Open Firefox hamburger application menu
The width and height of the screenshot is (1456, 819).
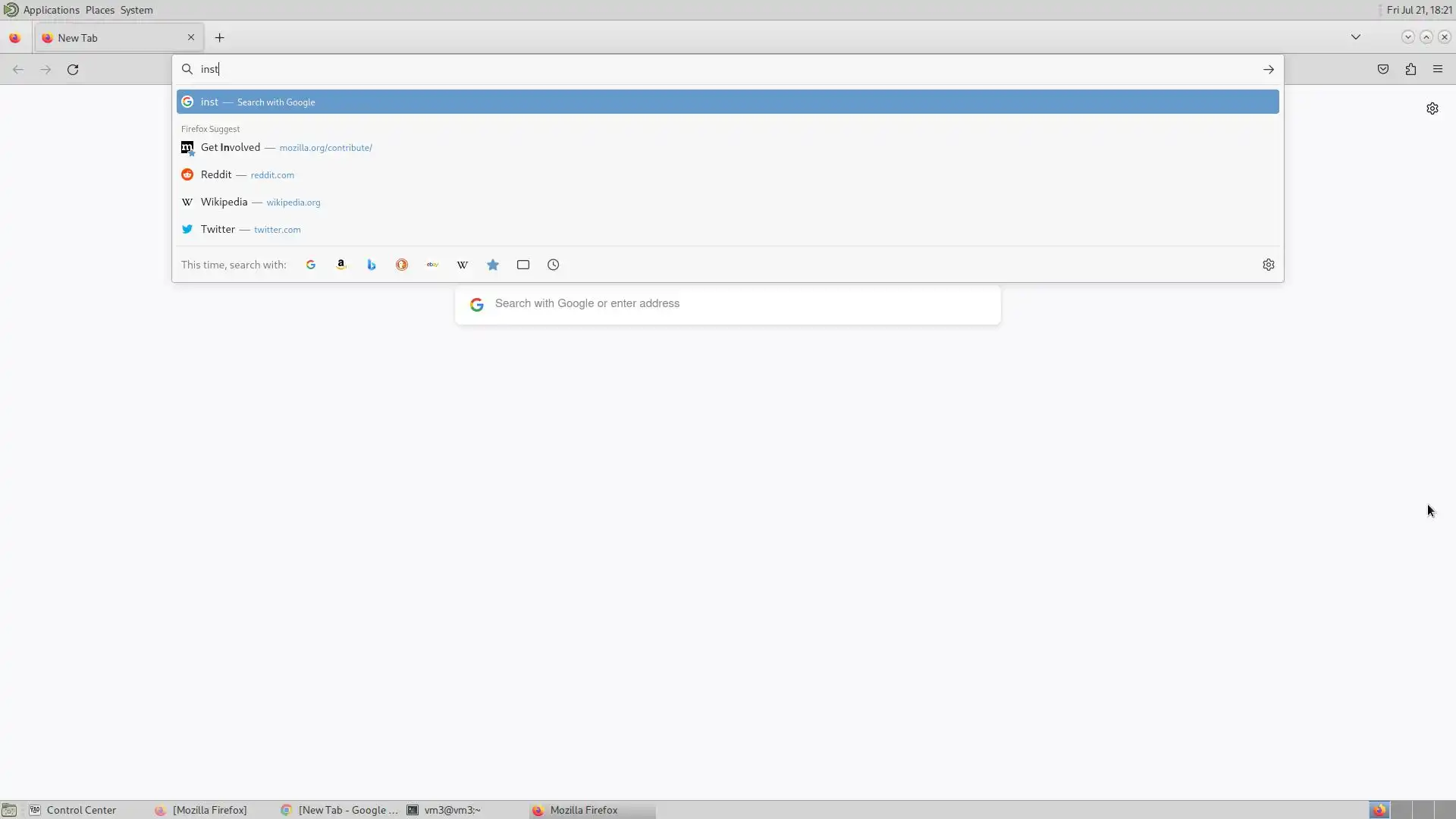pos(1438,69)
